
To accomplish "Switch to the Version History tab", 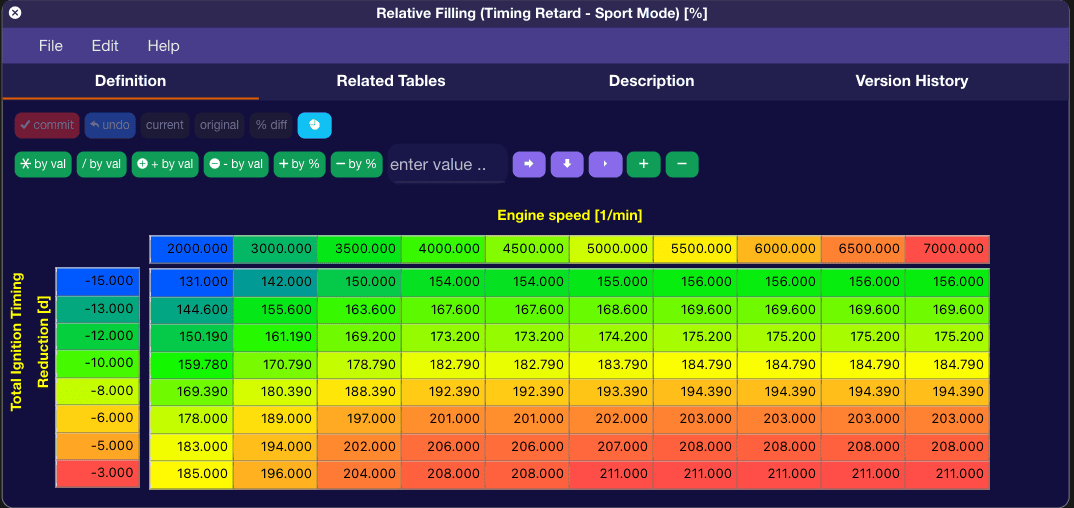I will pos(912,81).
